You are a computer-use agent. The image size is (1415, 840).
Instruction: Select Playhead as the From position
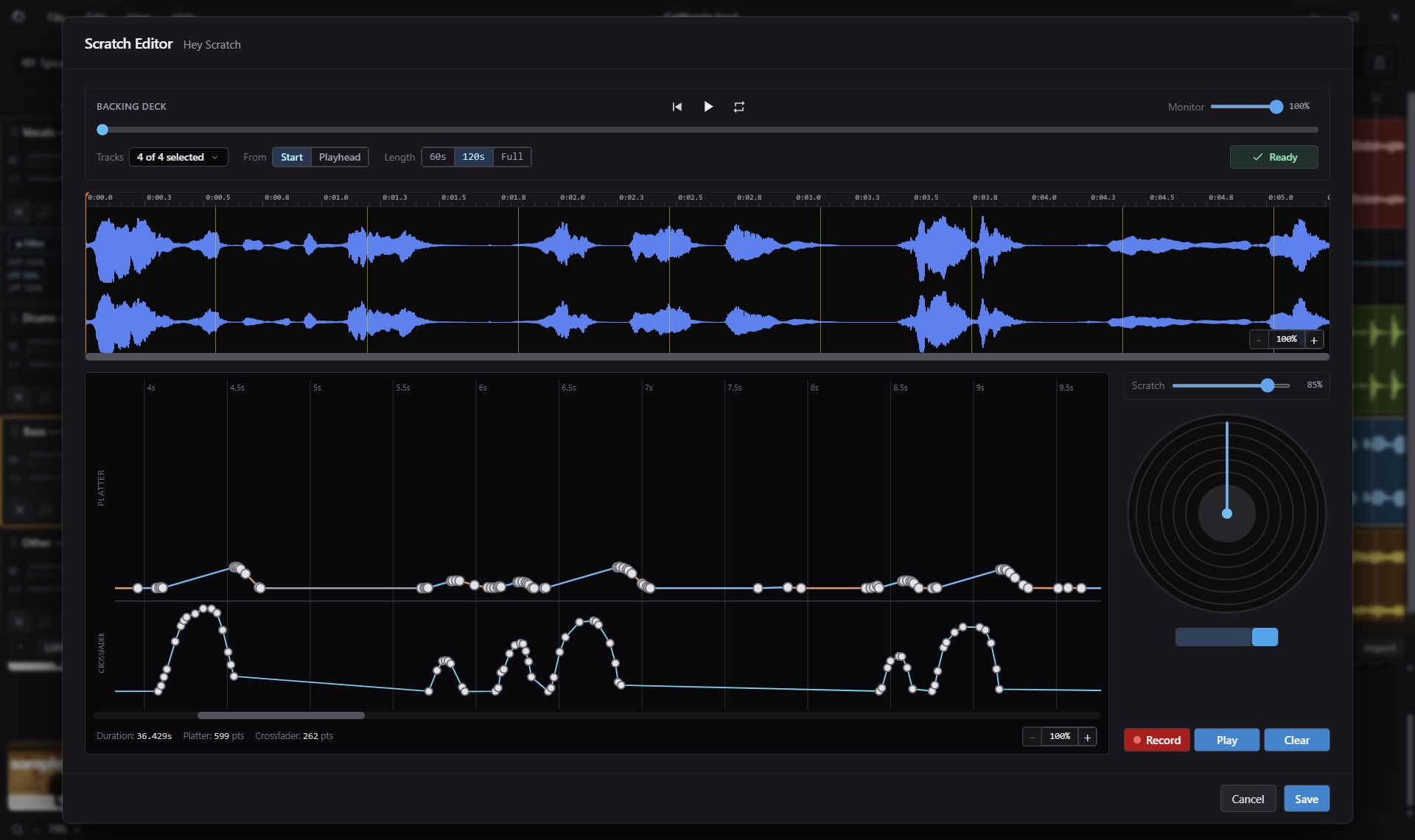pos(340,157)
